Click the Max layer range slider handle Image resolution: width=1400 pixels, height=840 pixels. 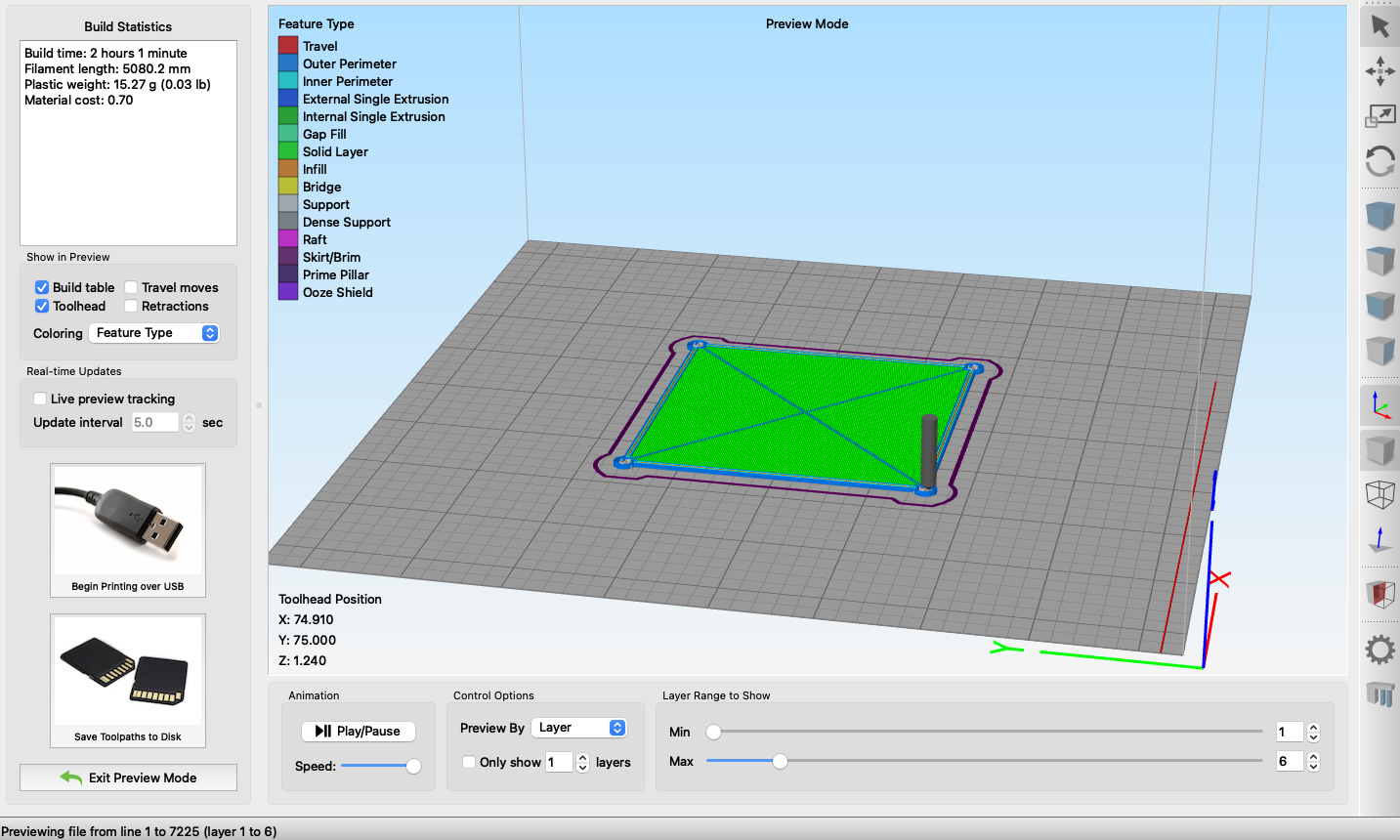click(x=780, y=761)
